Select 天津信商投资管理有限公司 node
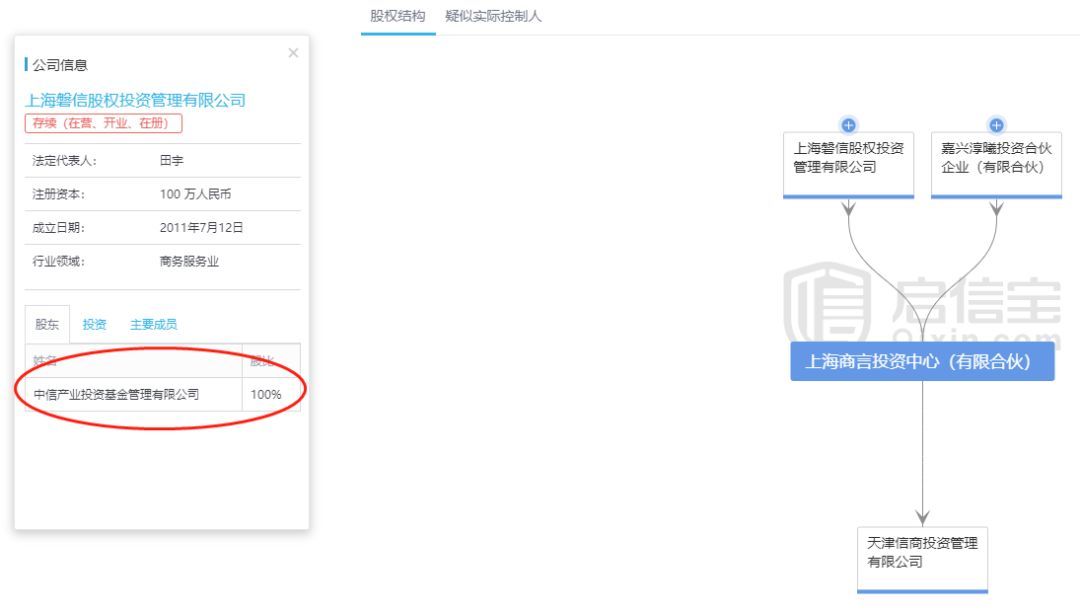The height and width of the screenshot is (612, 1080). [922, 559]
